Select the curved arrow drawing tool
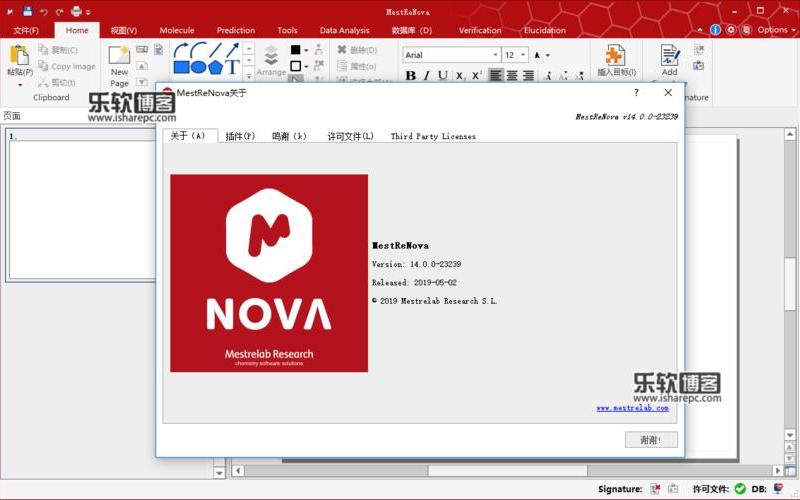The width and height of the screenshot is (800, 500). click(x=181, y=49)
